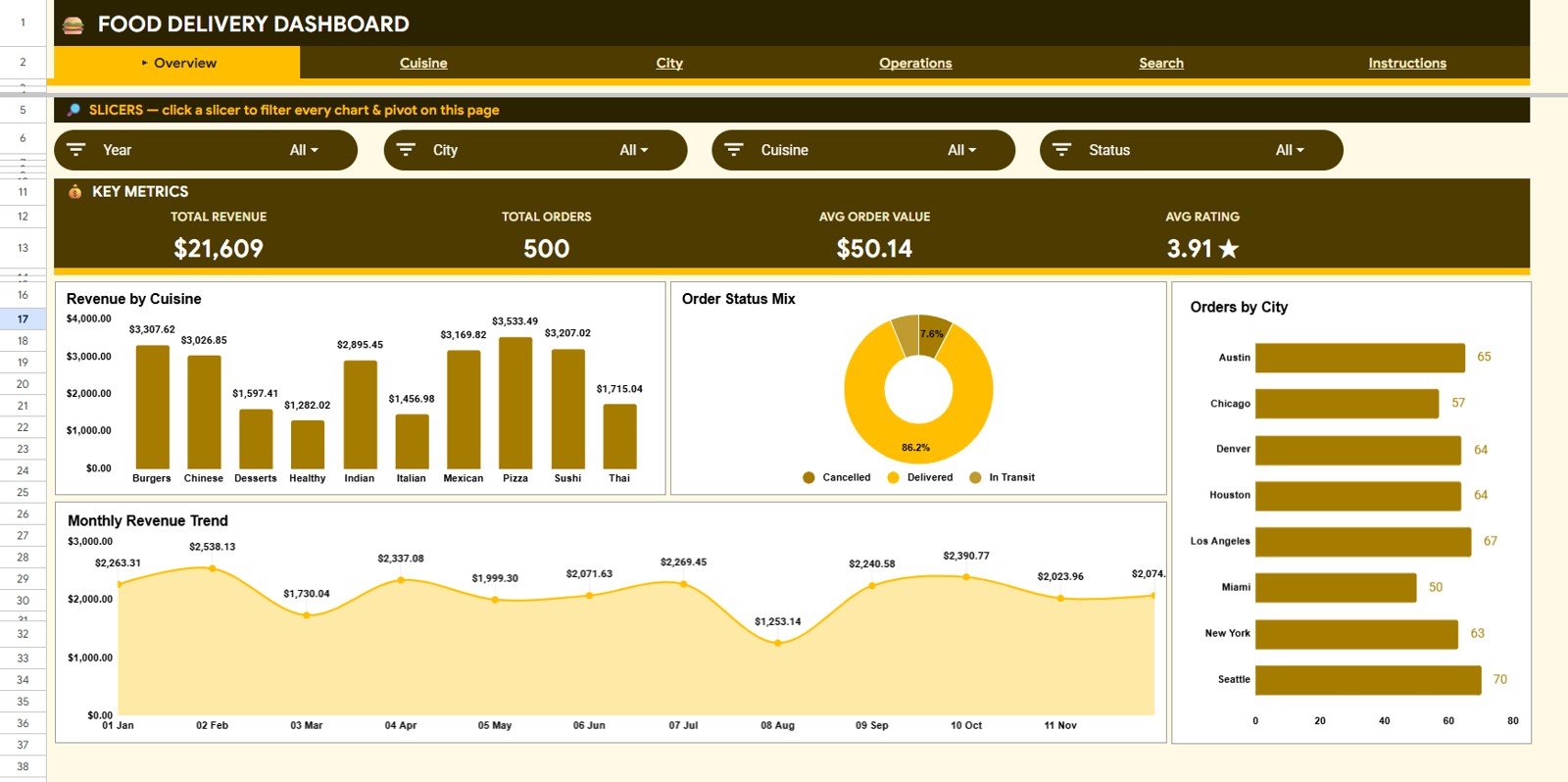
Task: Open the Search tab link
Action: [x=1161, y=63]
